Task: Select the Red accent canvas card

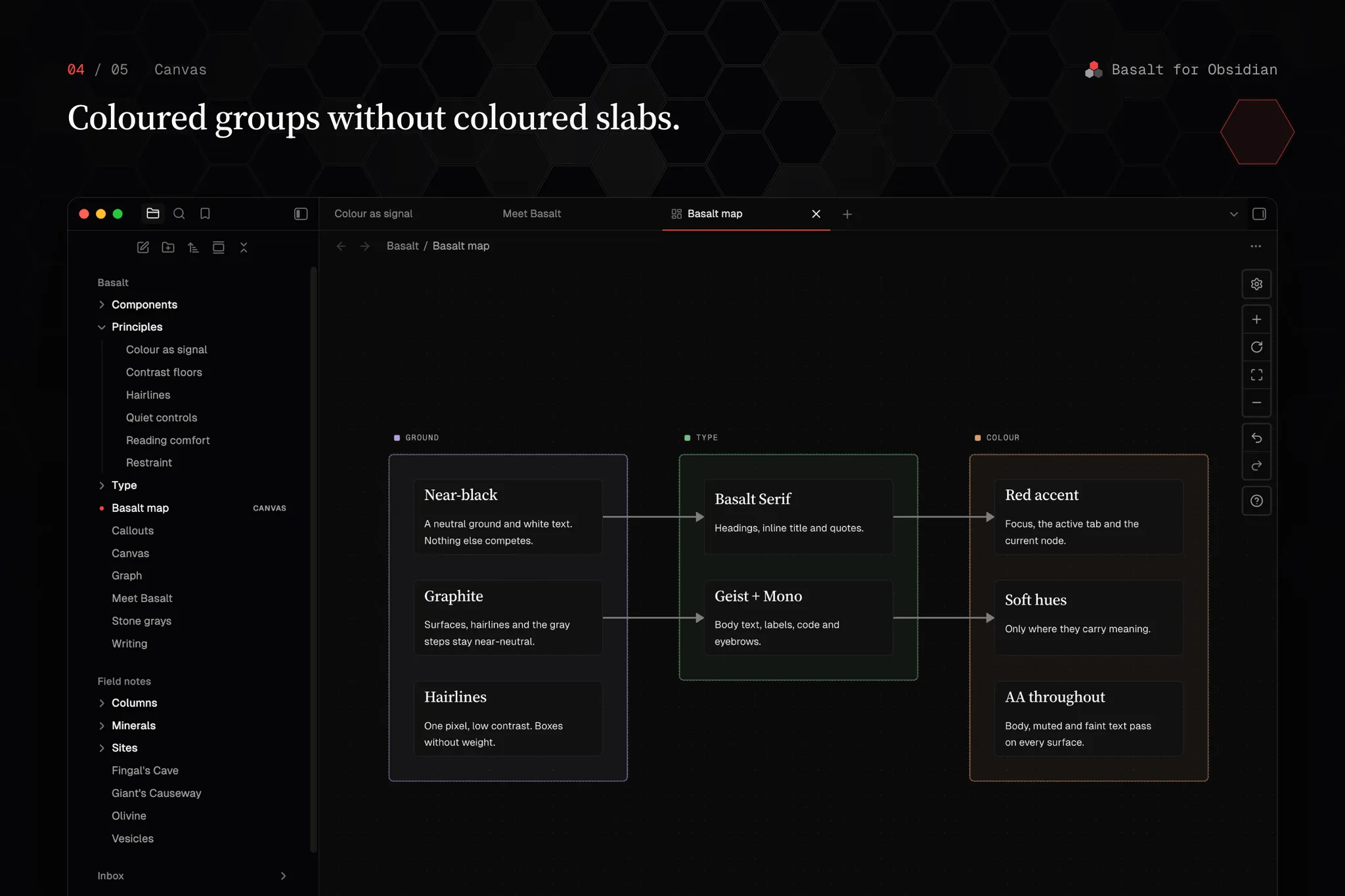Action: (1088, 517)
